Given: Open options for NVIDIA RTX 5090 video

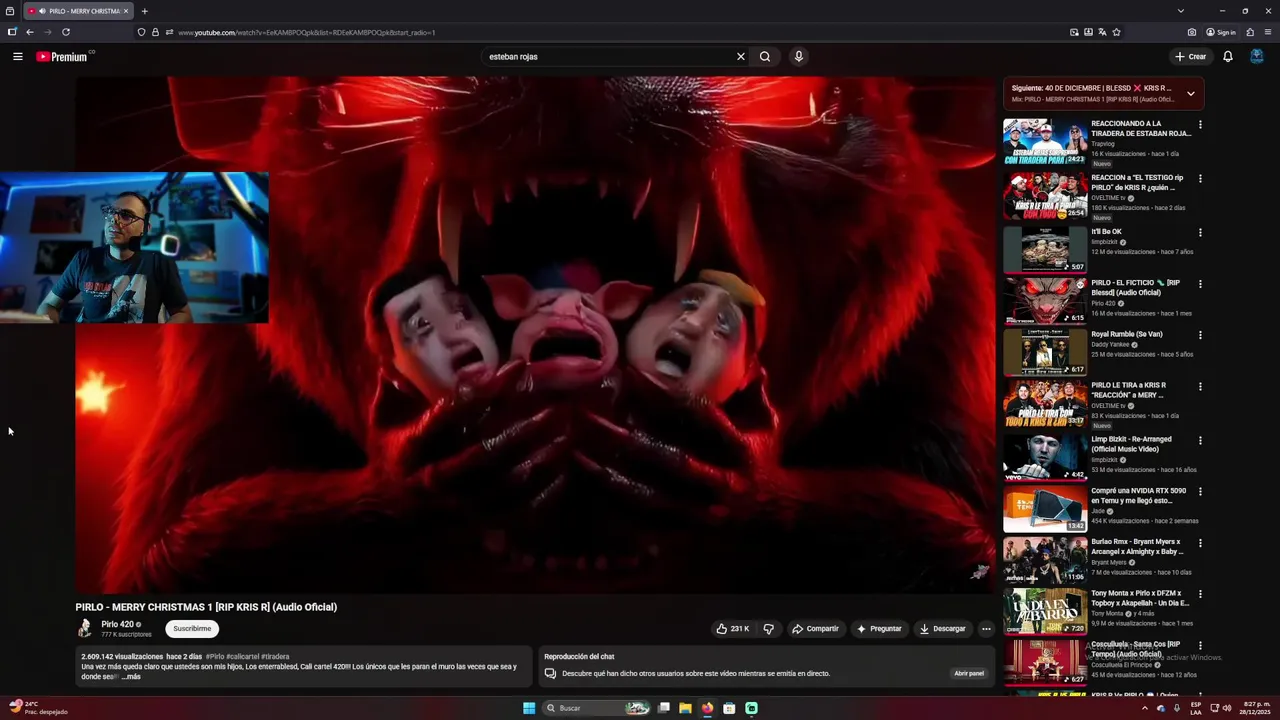Looking at the screenshot, I should point(1200,492).
